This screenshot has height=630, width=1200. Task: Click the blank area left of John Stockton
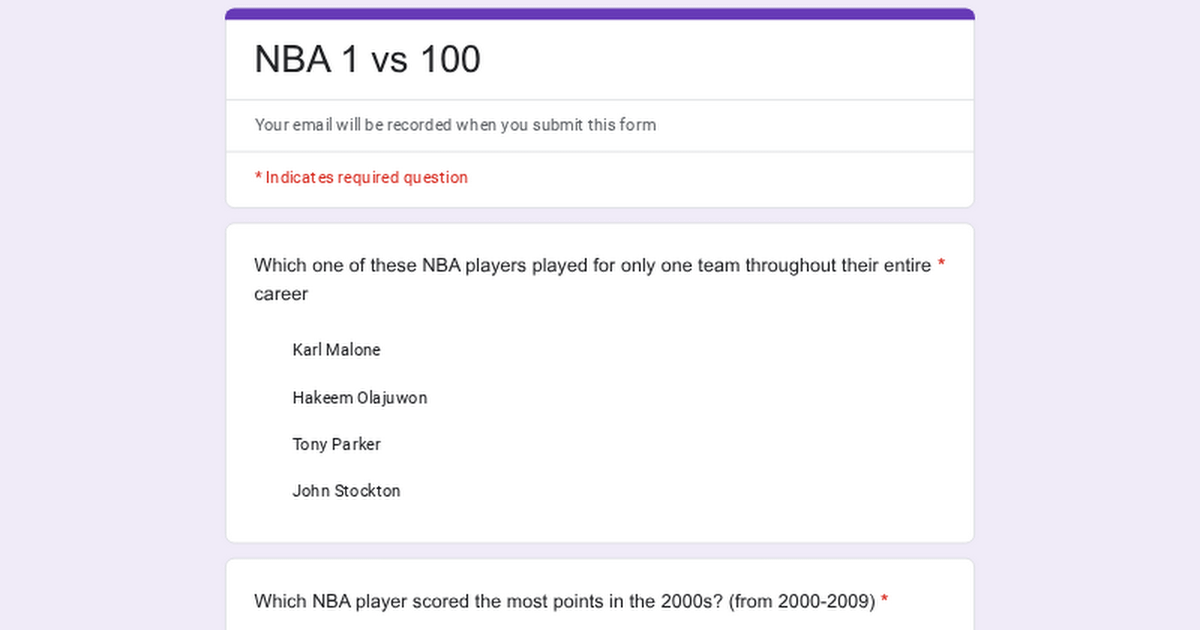coord(272,491)
